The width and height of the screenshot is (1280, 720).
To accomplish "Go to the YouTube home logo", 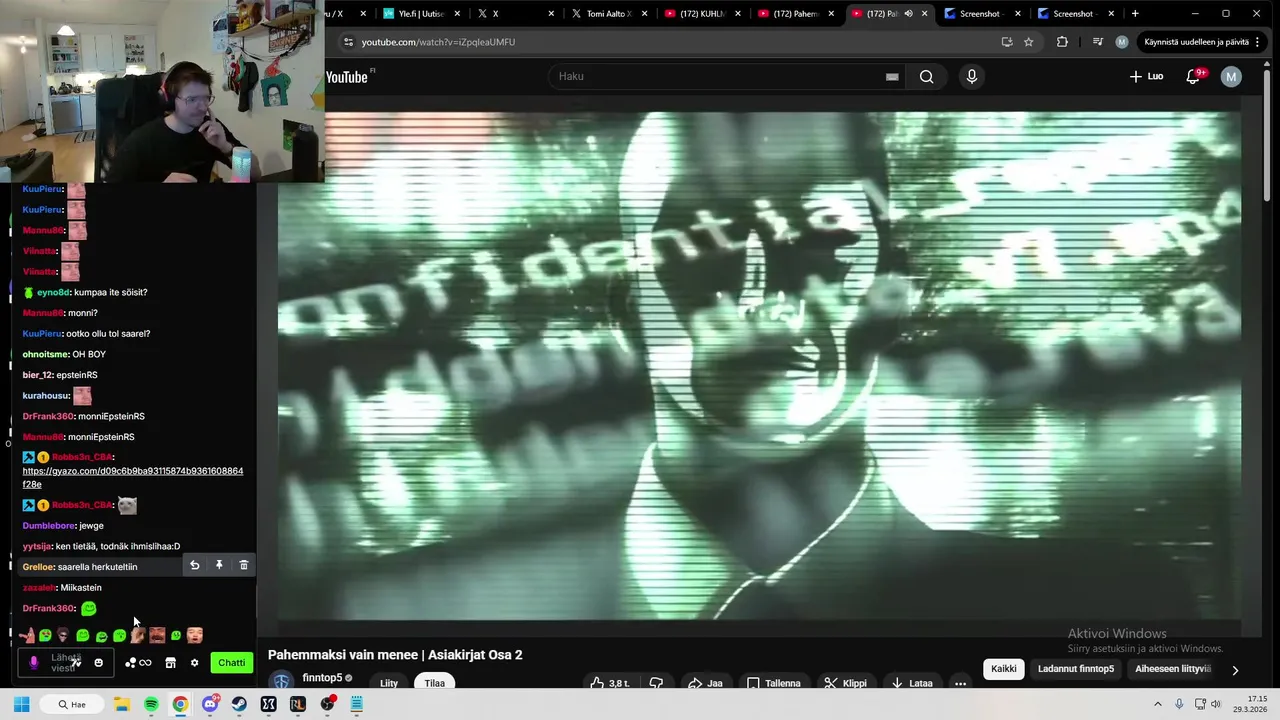I will coord(348,77).
